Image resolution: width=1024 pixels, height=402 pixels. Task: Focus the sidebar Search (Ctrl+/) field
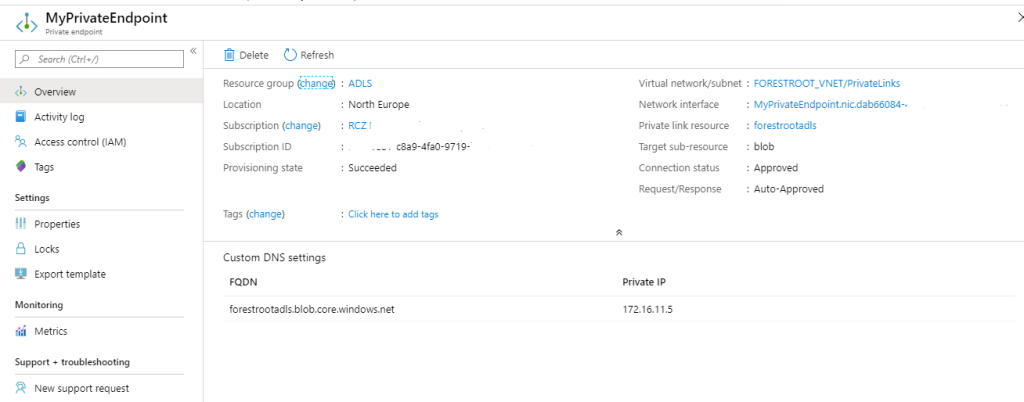[99, 59]
